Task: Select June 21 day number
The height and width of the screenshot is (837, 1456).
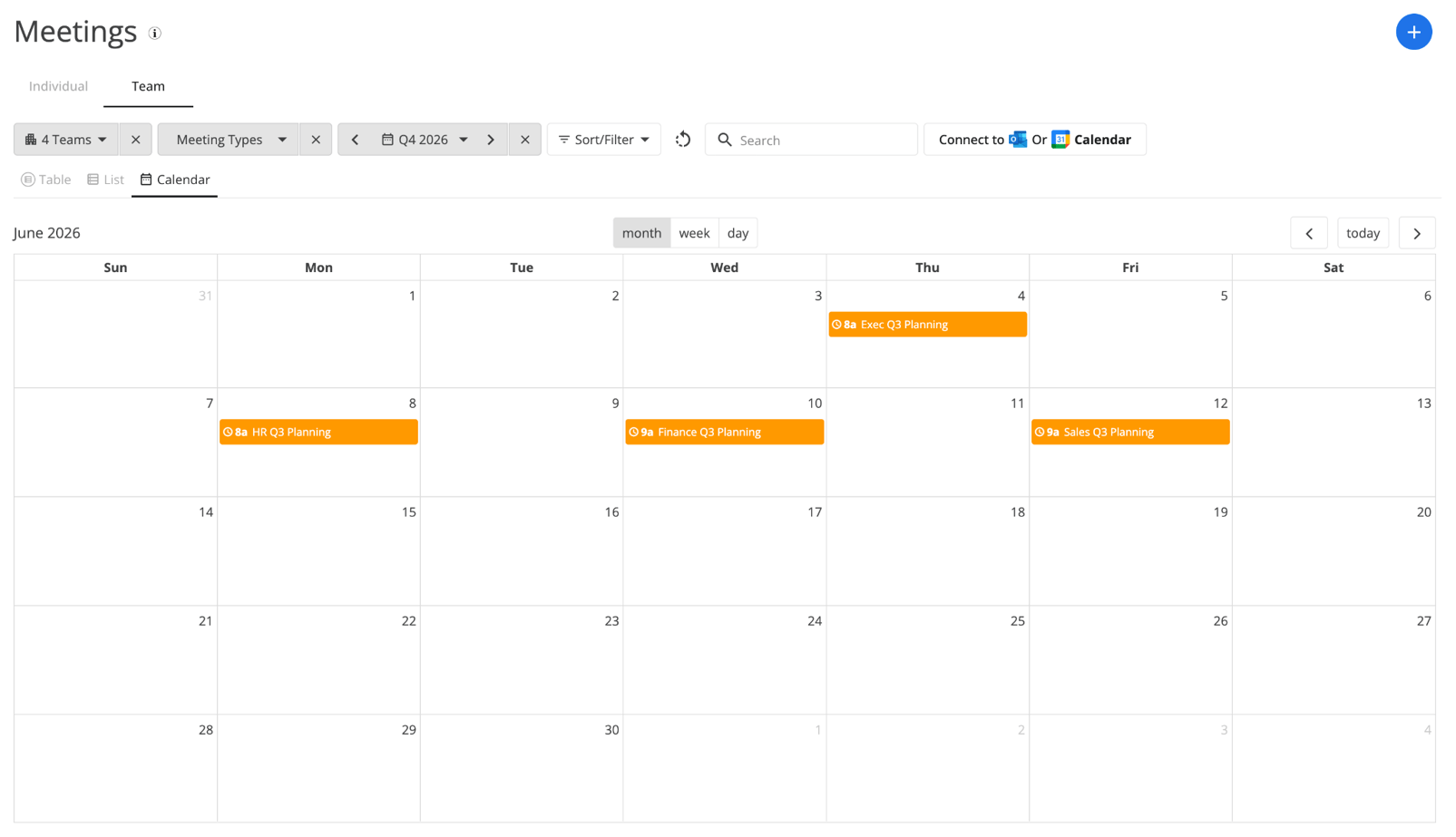Action: [x=205, y=621]
